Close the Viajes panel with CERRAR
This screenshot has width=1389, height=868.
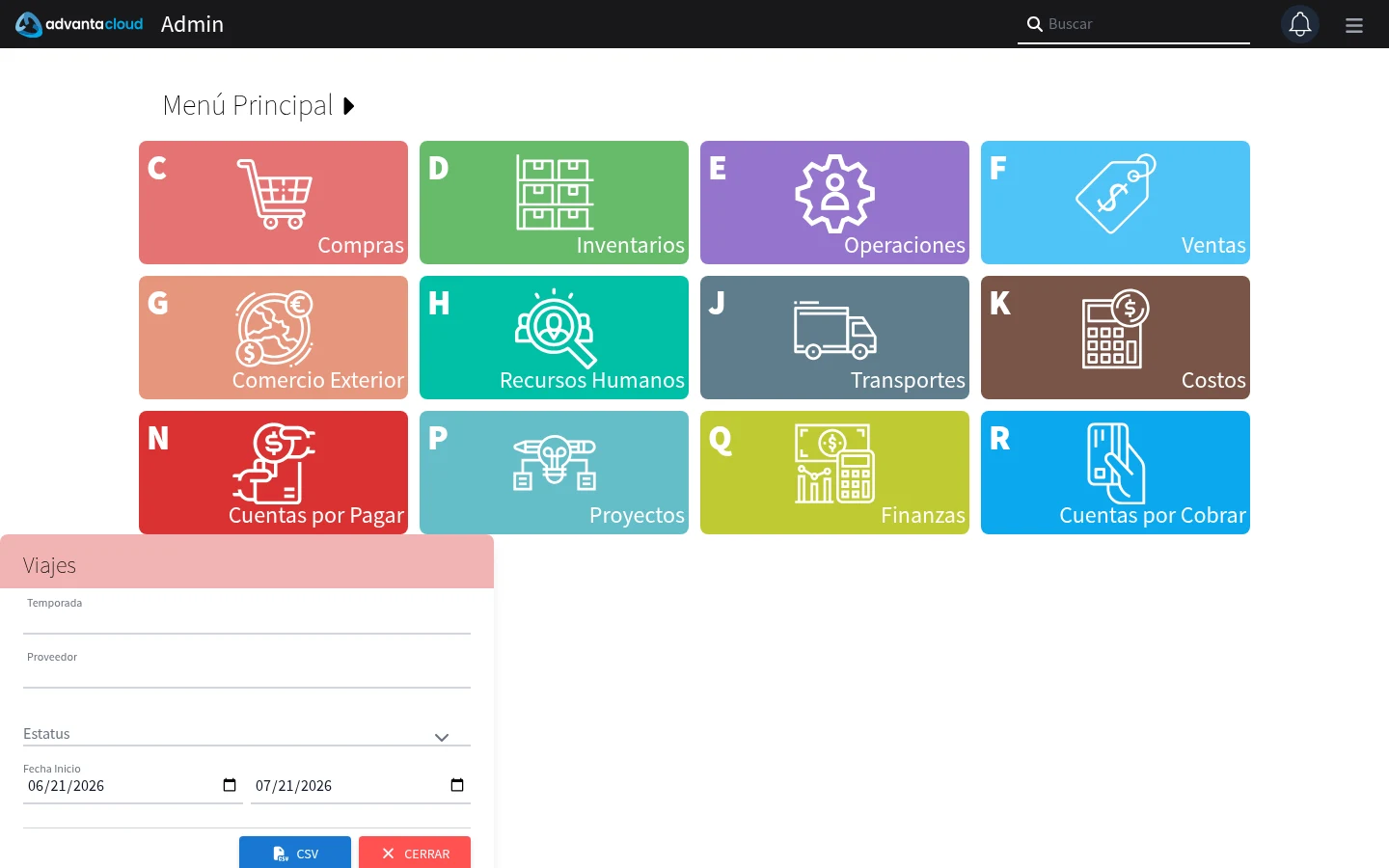coord(415,853)
